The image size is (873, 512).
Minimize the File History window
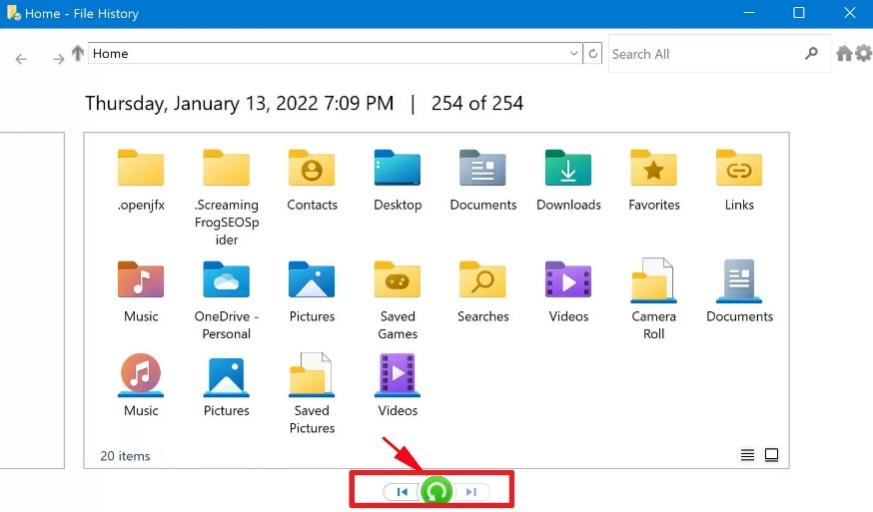[x=749, y=13]
